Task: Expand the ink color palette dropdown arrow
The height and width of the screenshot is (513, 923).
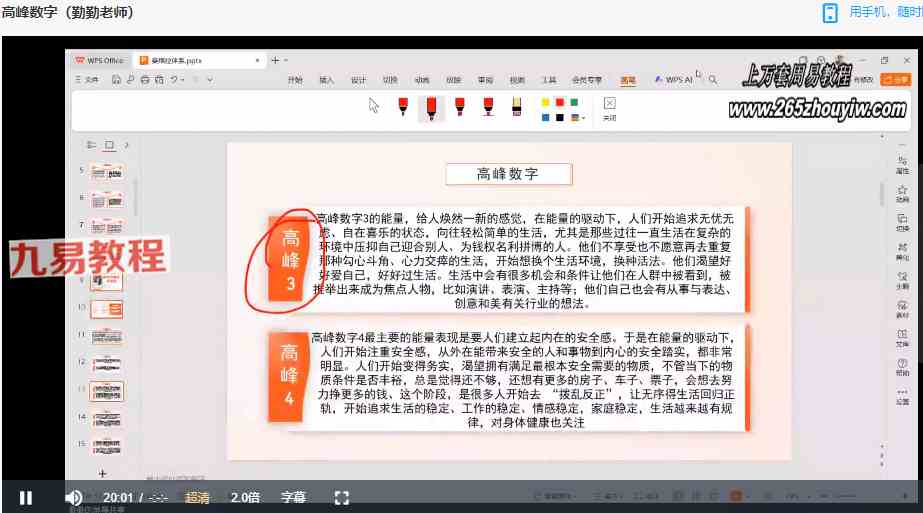Action: pyautogui.click(x=584, y=118)
